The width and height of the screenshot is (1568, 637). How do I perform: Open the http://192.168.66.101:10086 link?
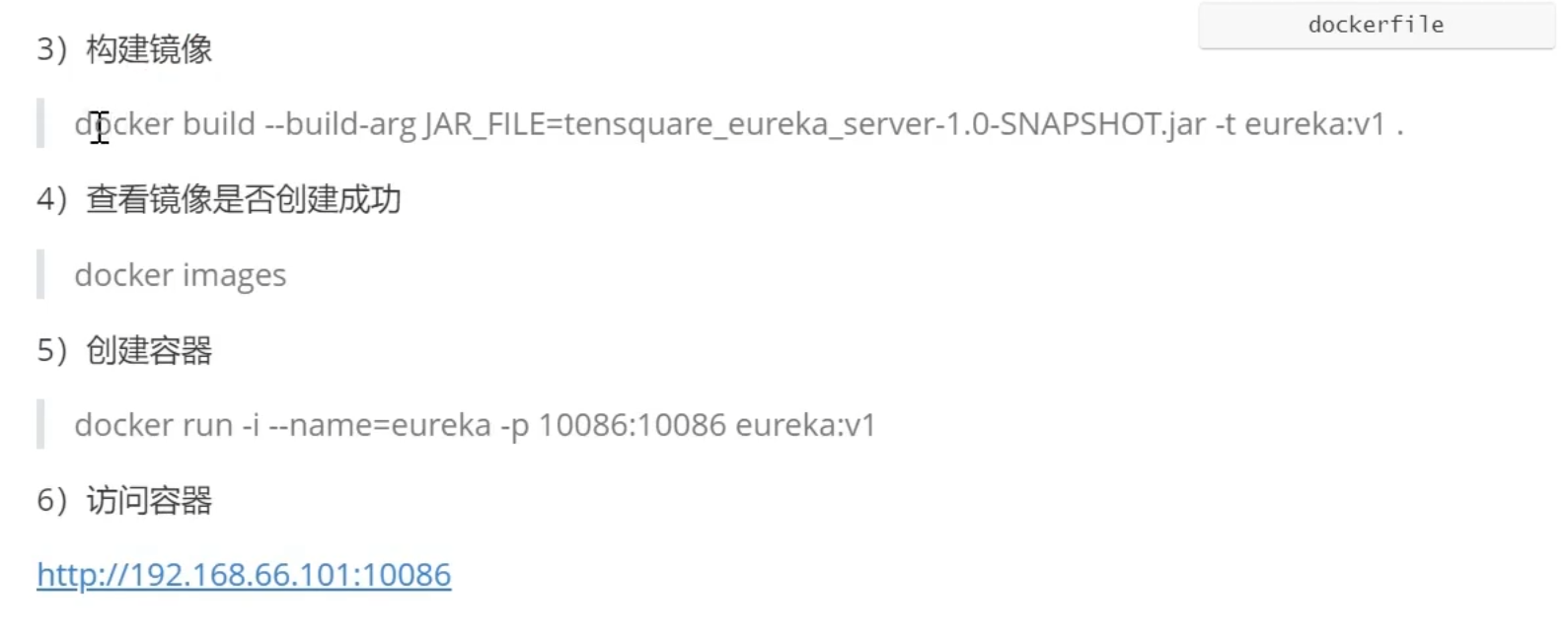point(244,575)
